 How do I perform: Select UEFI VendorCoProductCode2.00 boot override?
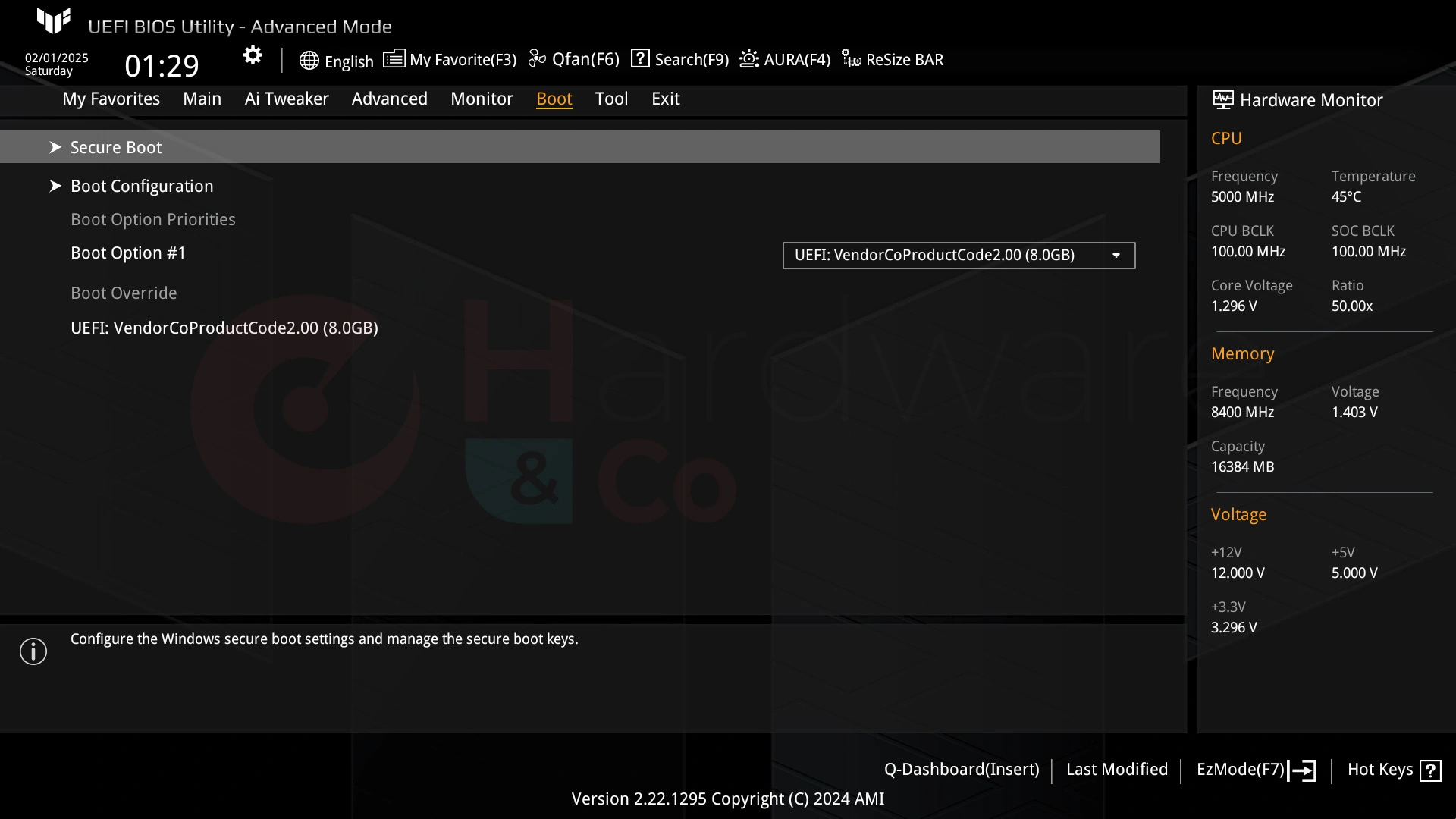click(224, 327)
